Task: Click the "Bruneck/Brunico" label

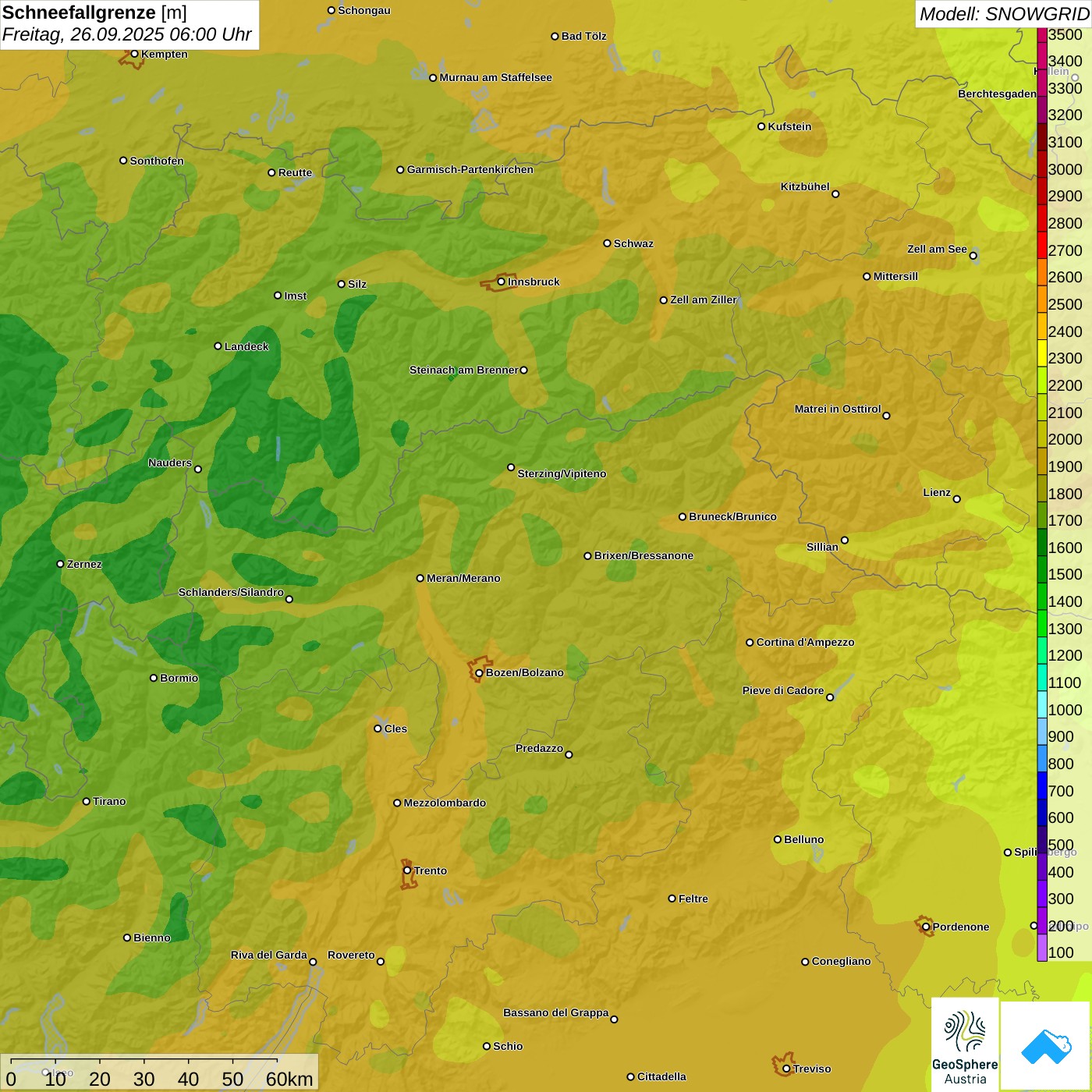Action: (732, 516)
